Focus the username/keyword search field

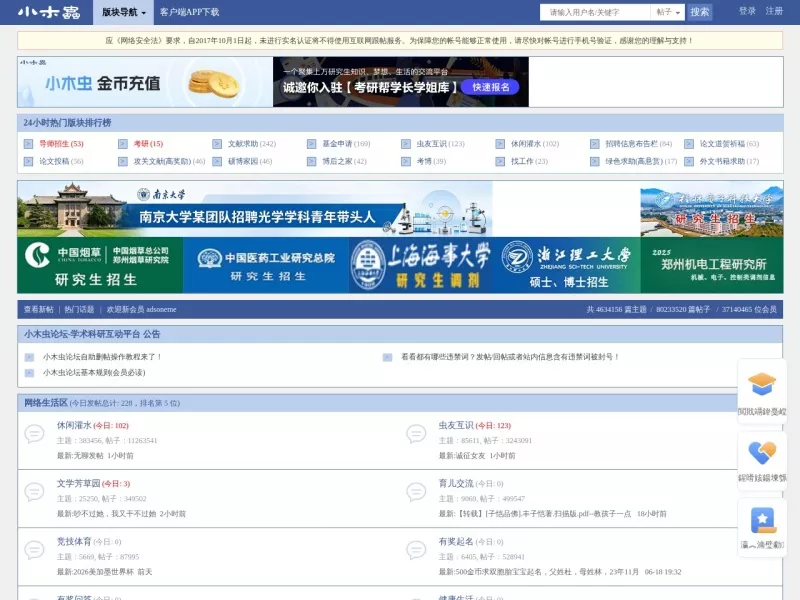click(595, 12)
